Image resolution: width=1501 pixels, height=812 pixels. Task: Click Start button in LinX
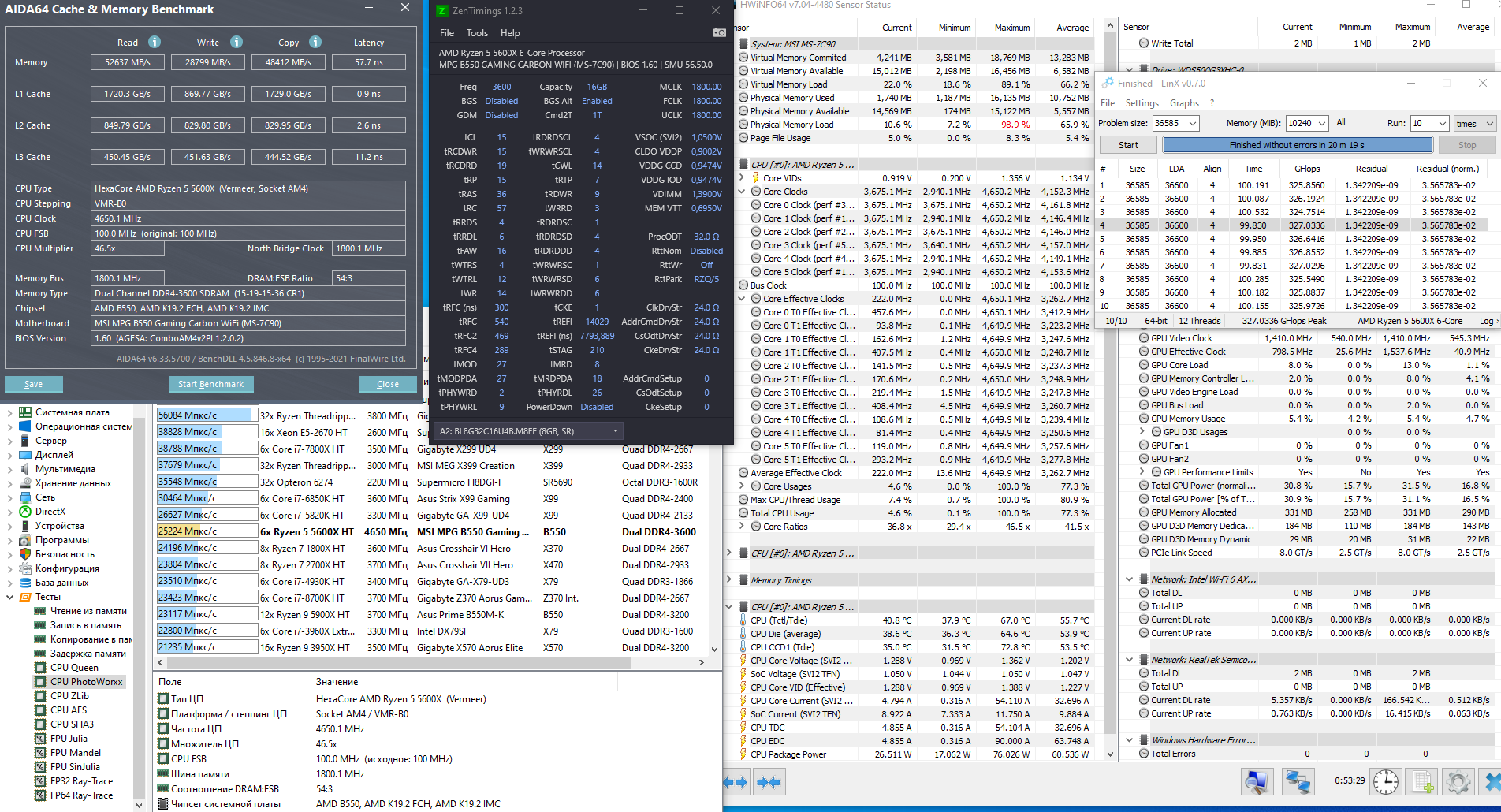point(1128,145)
